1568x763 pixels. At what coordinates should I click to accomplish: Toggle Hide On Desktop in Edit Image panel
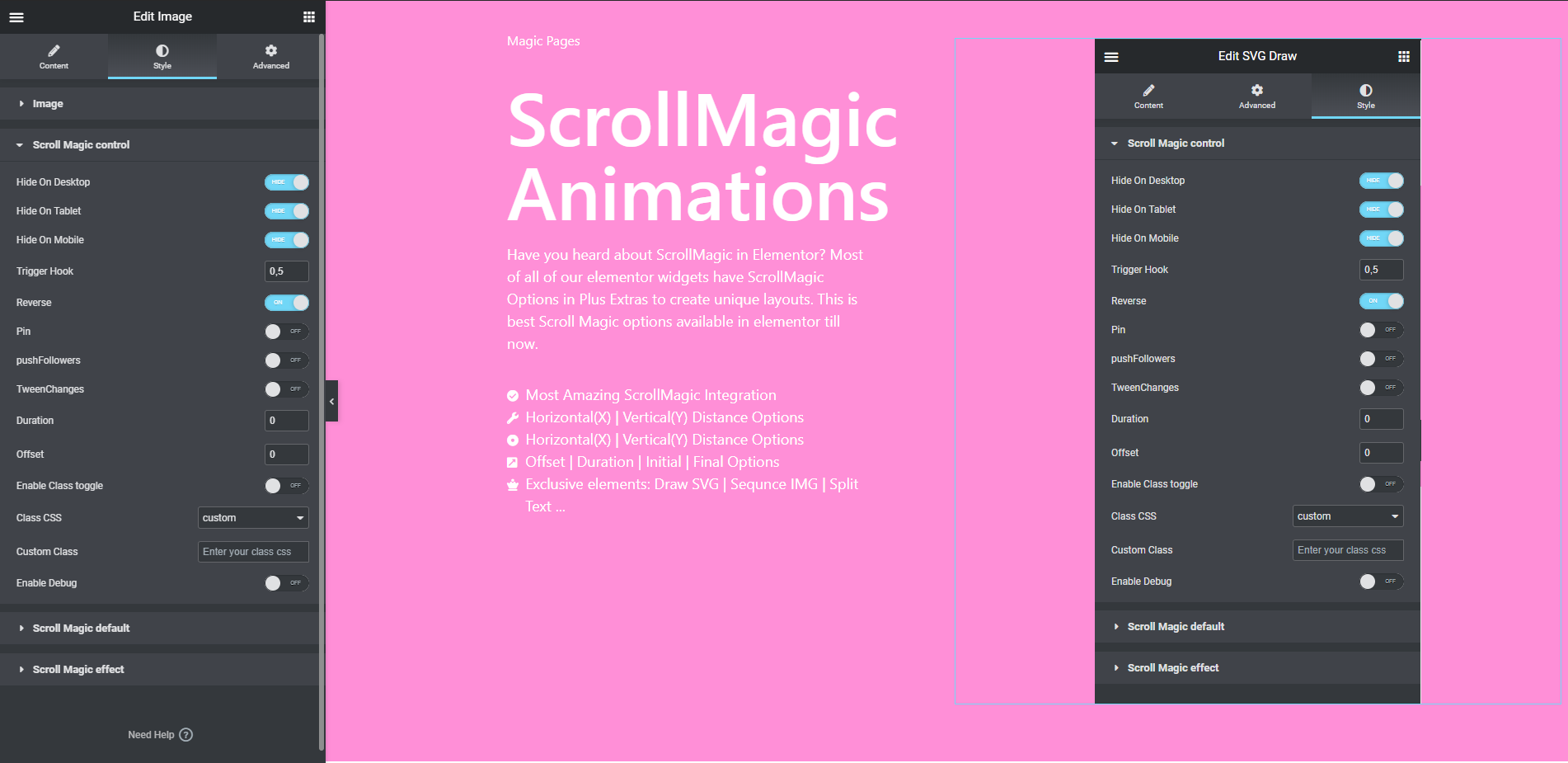point(287,182)
